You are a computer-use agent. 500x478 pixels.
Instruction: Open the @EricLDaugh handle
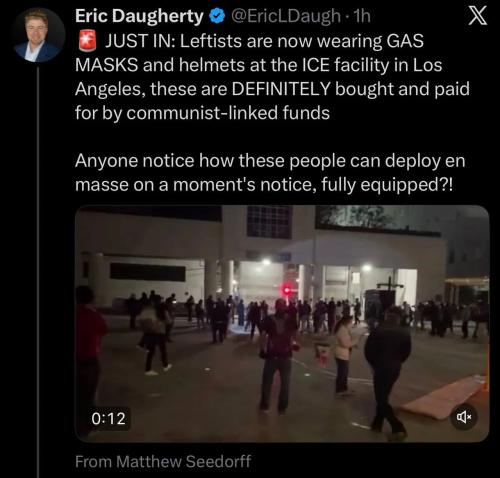pos(286,16)
